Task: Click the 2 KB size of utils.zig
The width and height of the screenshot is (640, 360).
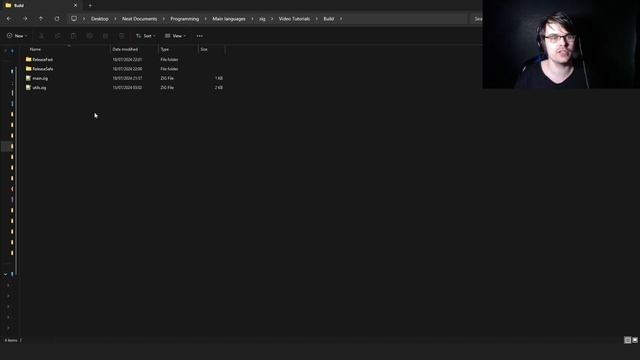Action: [x=219, y=88]
